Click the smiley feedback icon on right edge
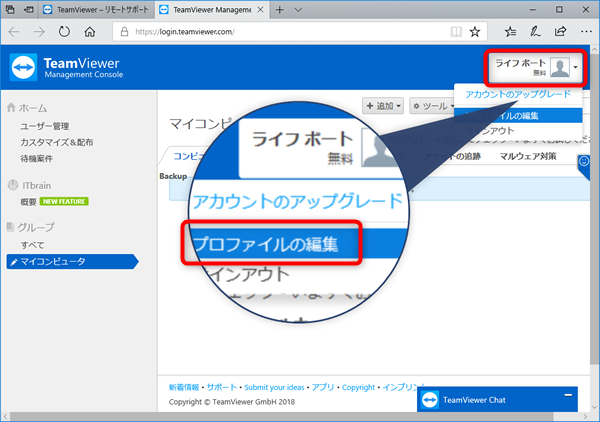This screenshot has width=600, height=422. pyautogui.click(x=584, y=161)
